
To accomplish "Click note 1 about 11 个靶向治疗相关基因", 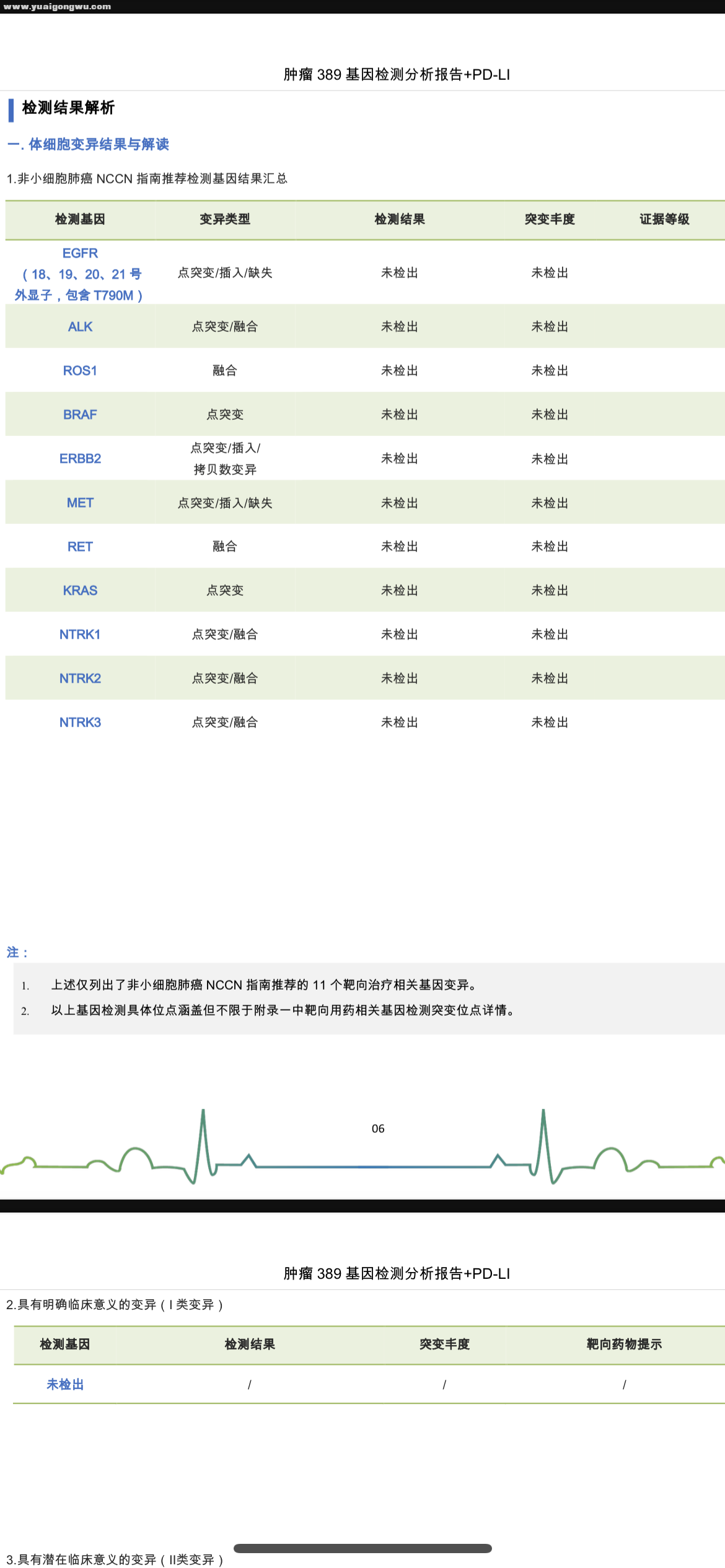I will [264, 985].
